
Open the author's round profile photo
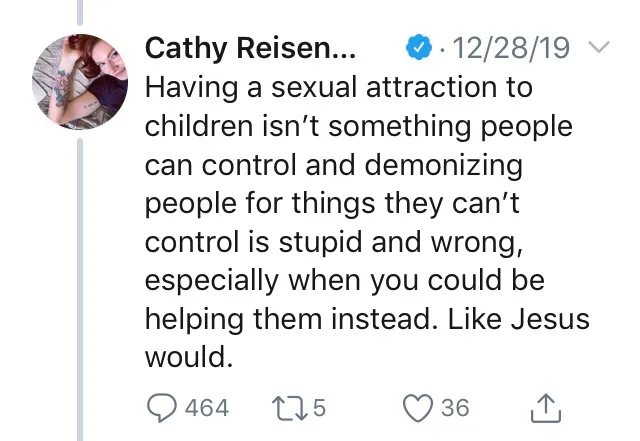click(80, 82)
